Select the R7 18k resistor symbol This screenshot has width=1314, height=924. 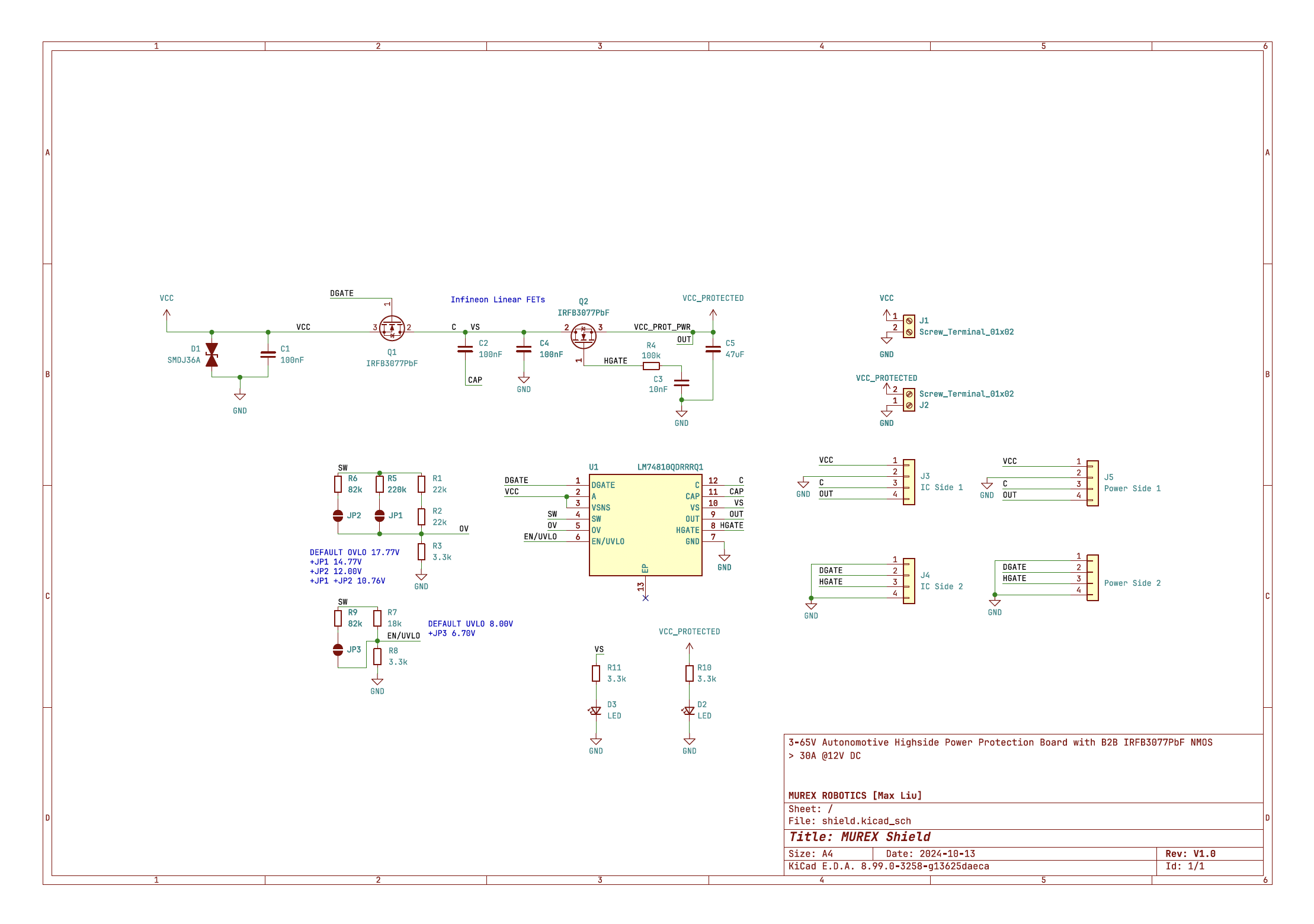tap(377, 618)
